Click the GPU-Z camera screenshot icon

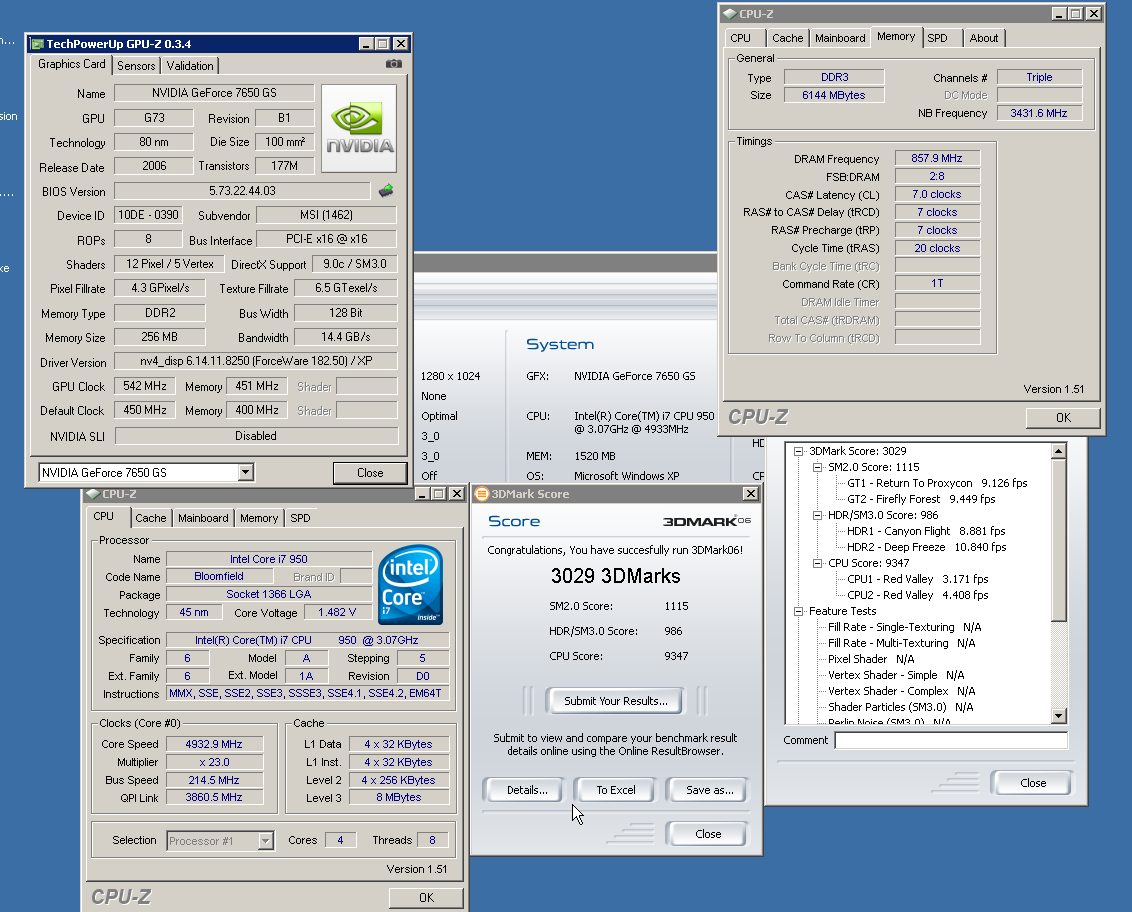coord(393,64)
